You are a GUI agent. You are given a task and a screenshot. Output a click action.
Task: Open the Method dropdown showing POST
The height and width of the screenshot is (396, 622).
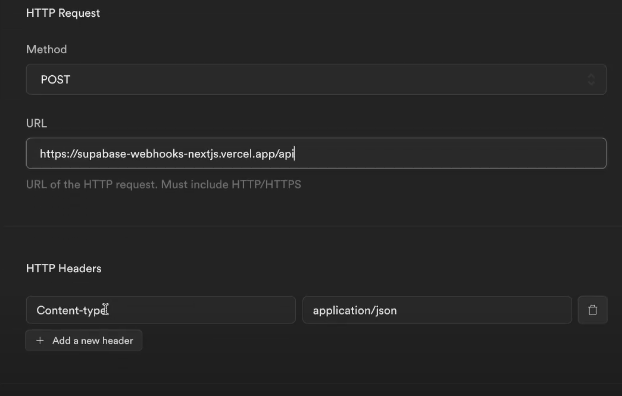(316, 79)
